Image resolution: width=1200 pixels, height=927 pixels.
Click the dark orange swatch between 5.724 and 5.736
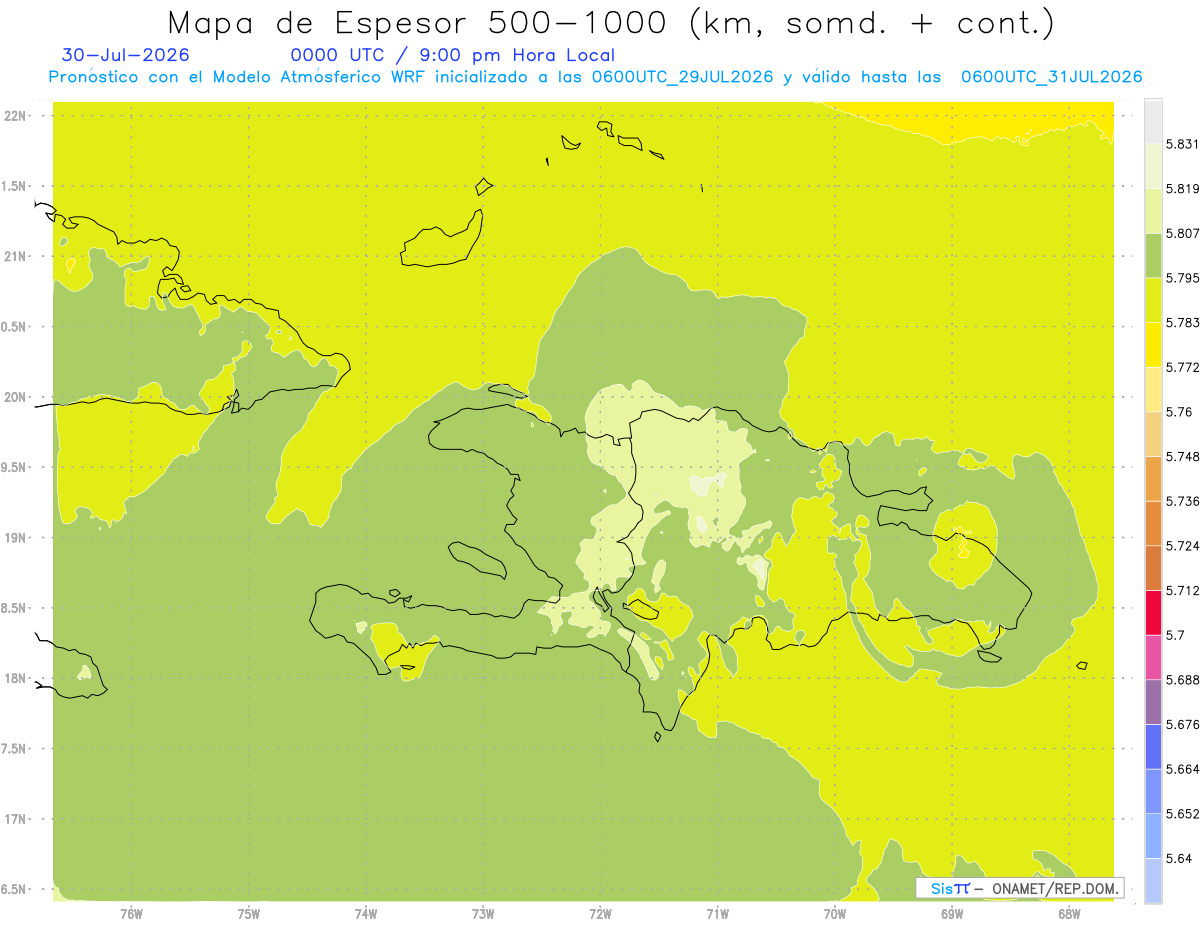(x=1153, y=523)
